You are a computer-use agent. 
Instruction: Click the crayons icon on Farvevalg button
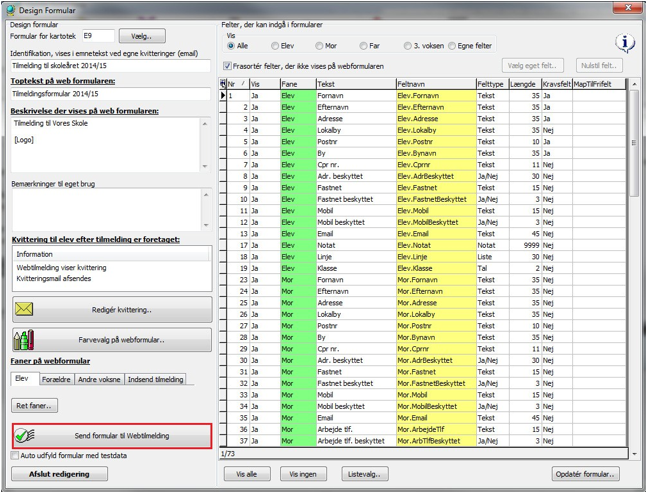click(24, 340)
